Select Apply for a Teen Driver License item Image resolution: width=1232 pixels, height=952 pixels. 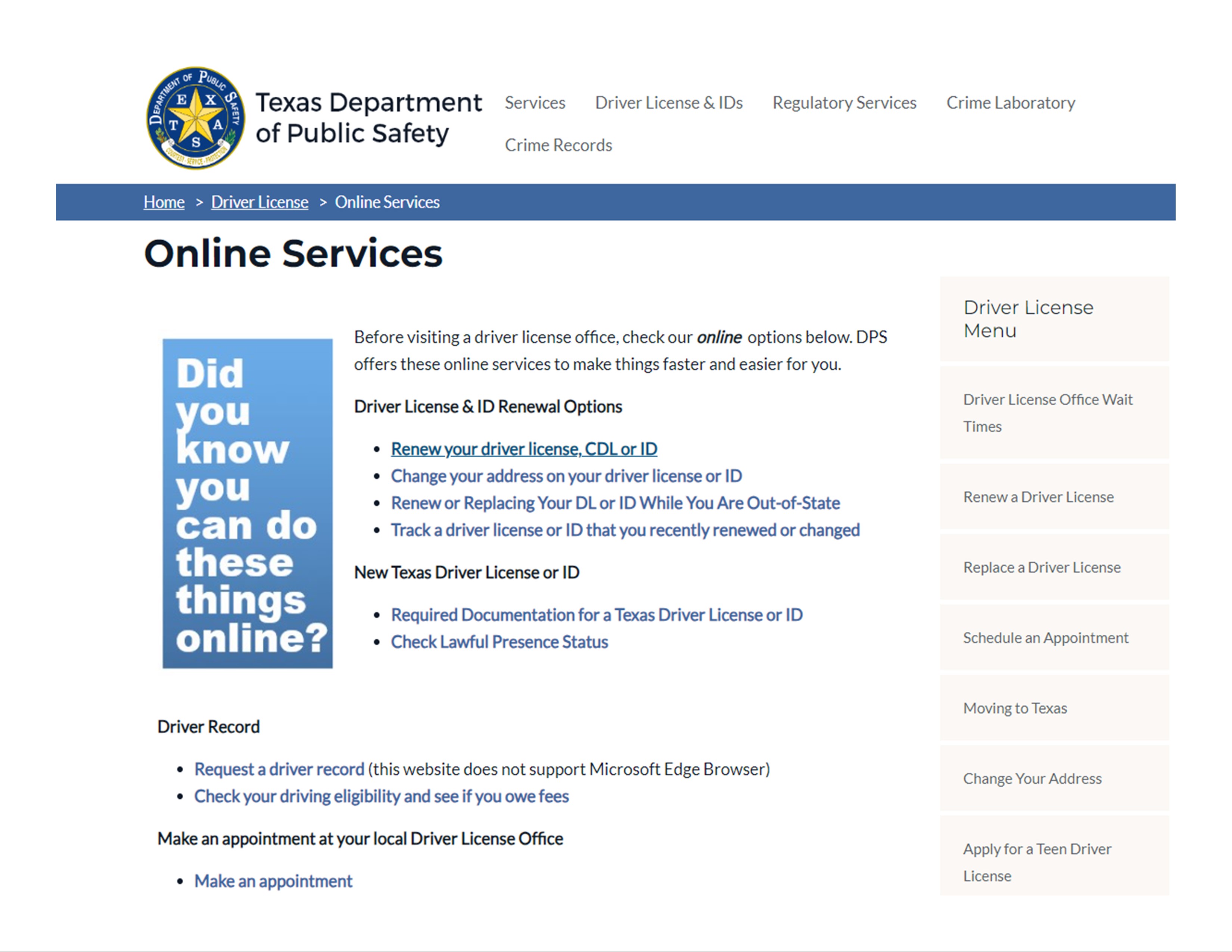click(1054, 856)
